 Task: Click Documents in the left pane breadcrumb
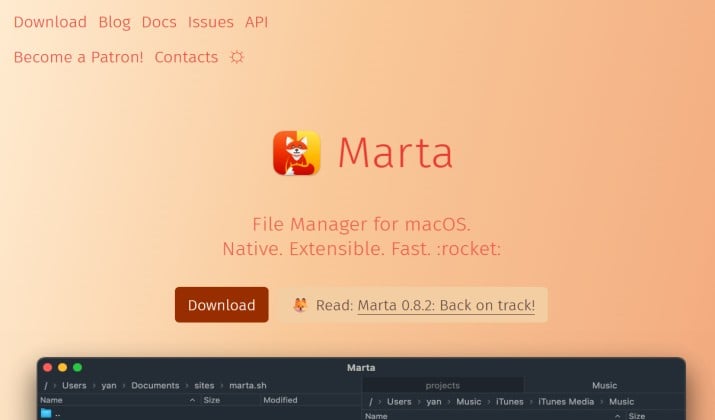point(155,385)
